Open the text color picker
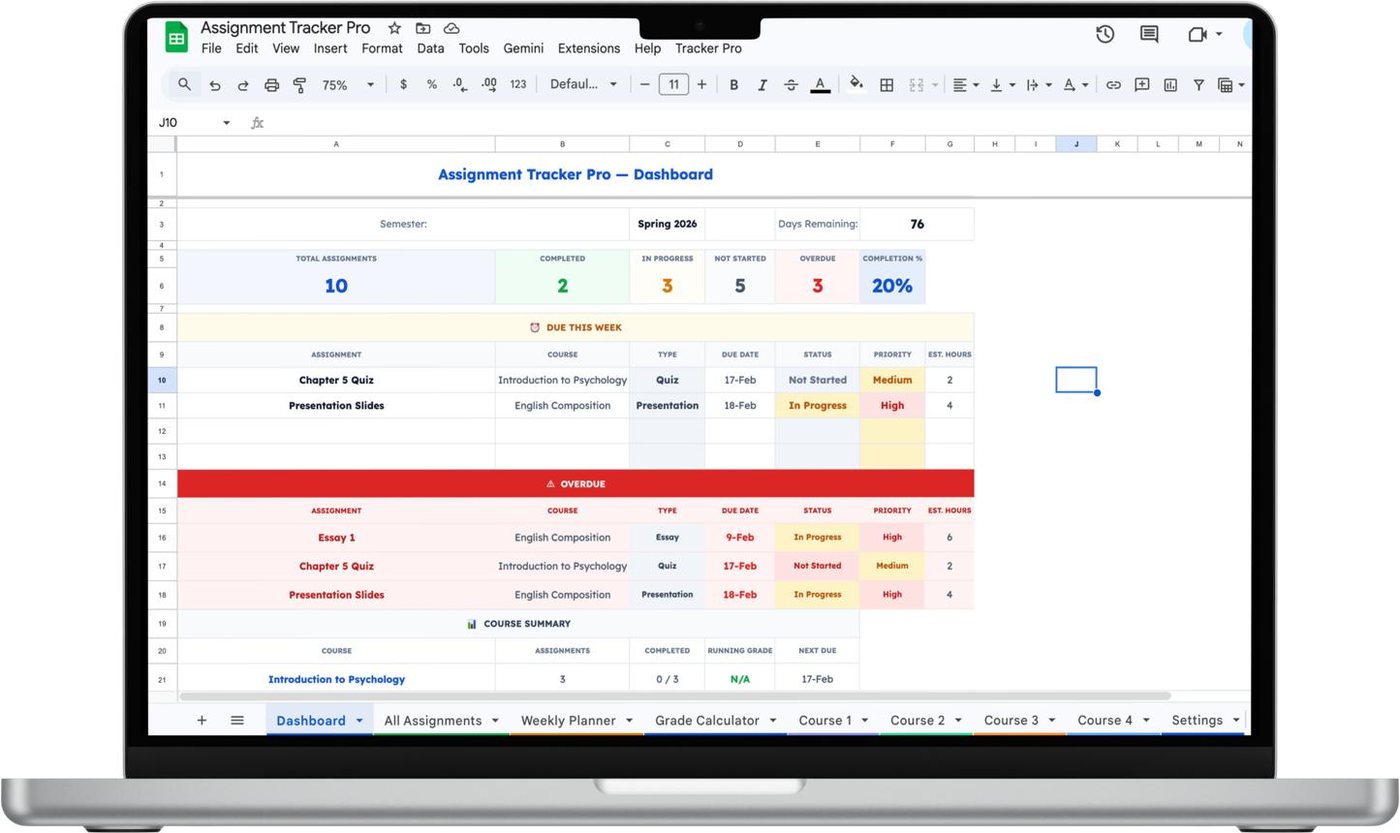This screenshot has width=1400, height=833. tap(820, 85)
